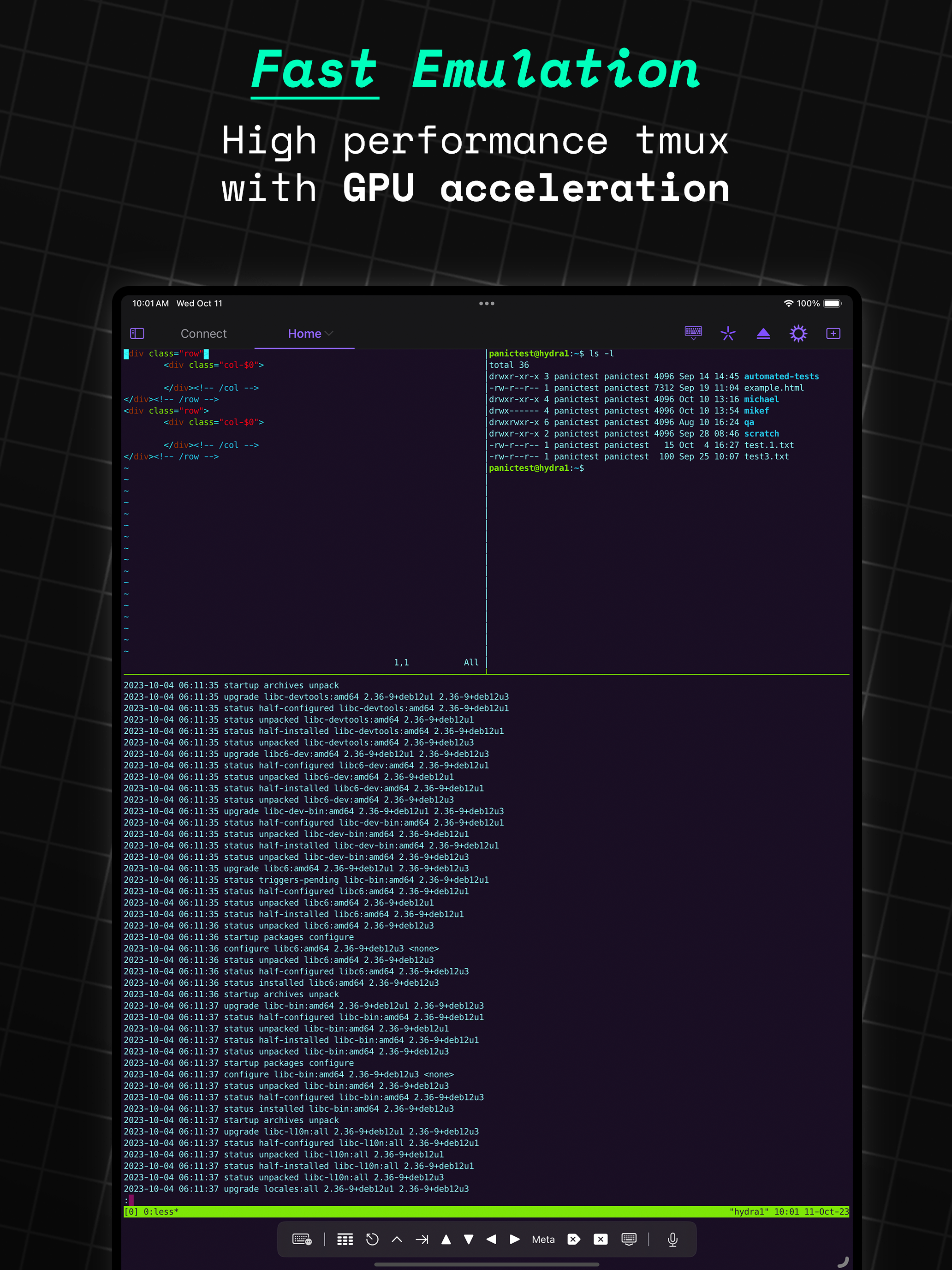
Task: Select the extra keys grid icon
Action: [345, 1239]
